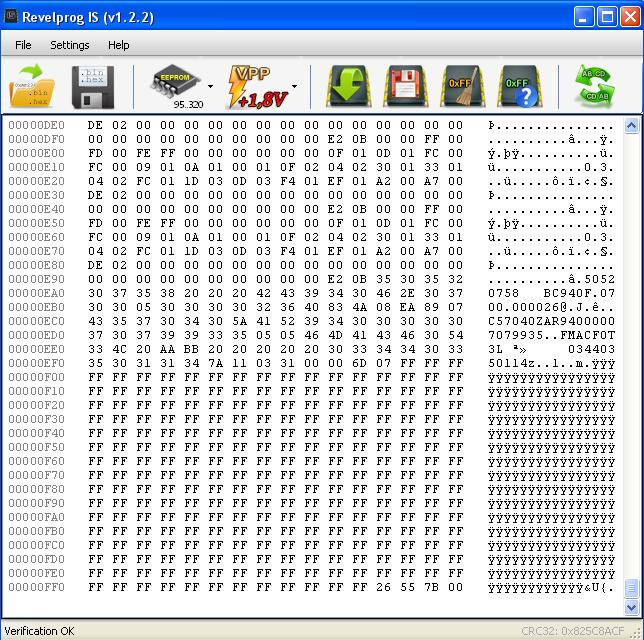Click ASCII text 'C57040ZAR9400000'

coord(551,321)
